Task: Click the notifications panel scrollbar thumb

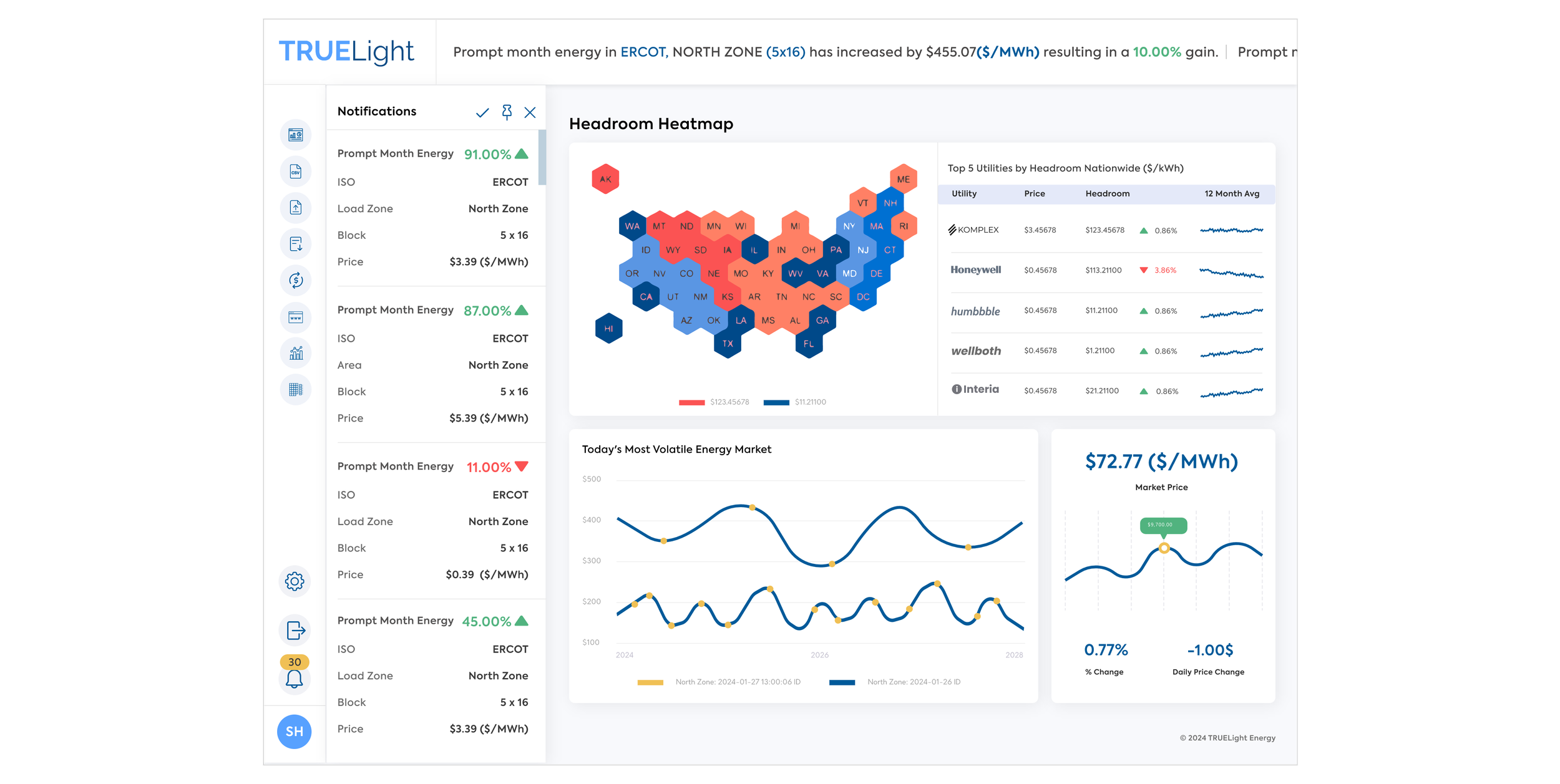Action: pyautogui.click(x=542, y=157)
